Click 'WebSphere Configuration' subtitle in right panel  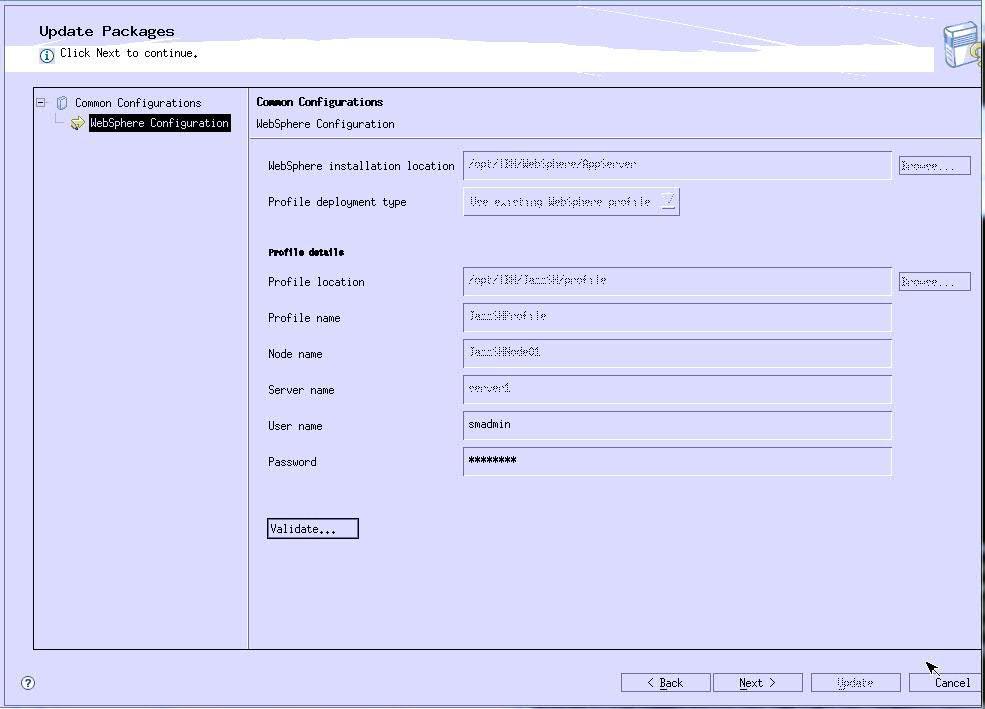click(325, 124)
